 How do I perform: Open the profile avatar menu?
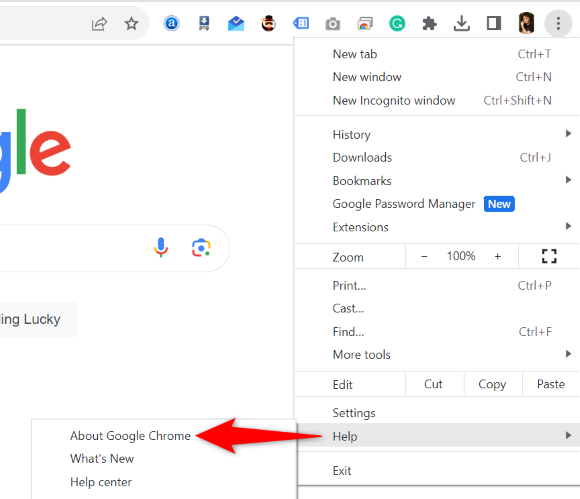pyautogui.click(x=526, y=23)
